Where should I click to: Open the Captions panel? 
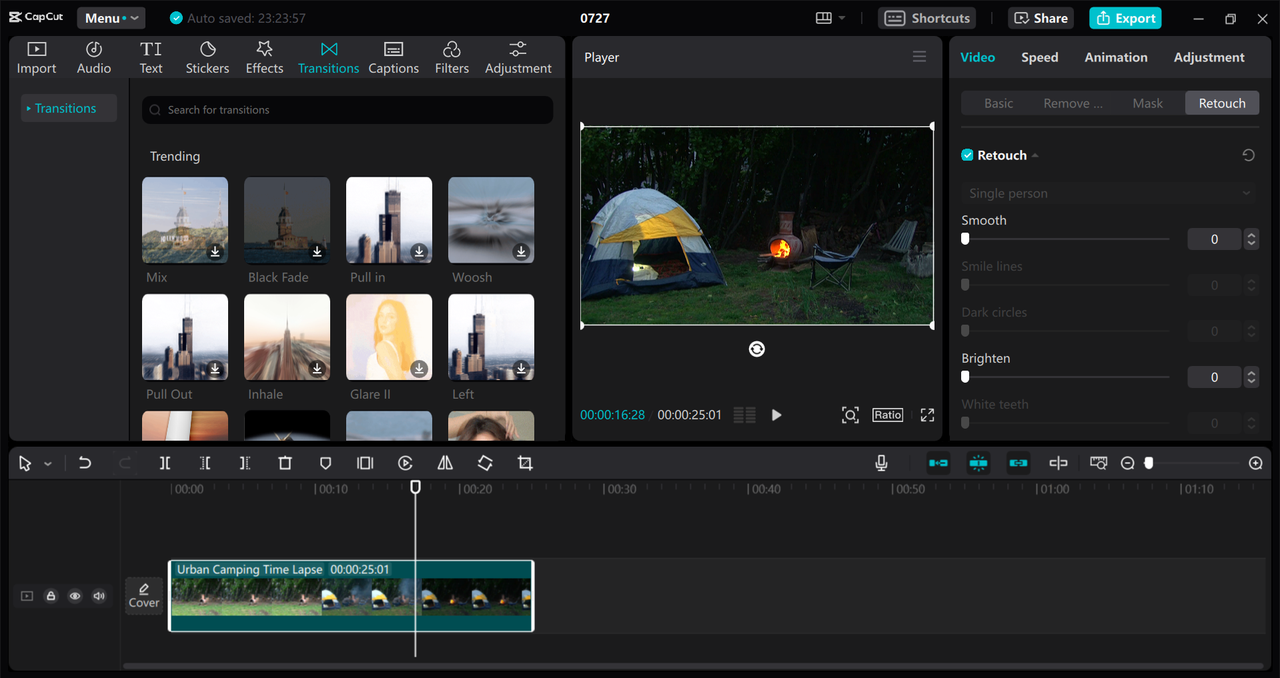(x=393, y=58)
